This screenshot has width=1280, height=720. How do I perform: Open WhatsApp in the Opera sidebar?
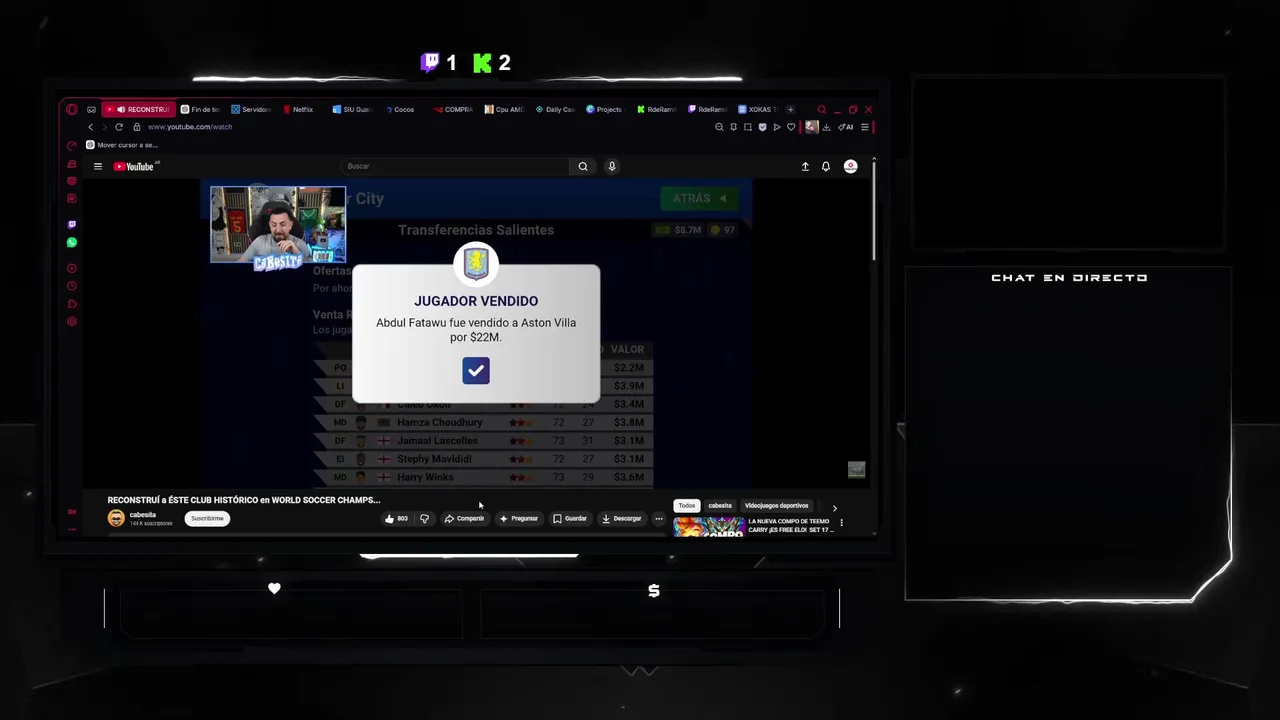tap(71, 242)
